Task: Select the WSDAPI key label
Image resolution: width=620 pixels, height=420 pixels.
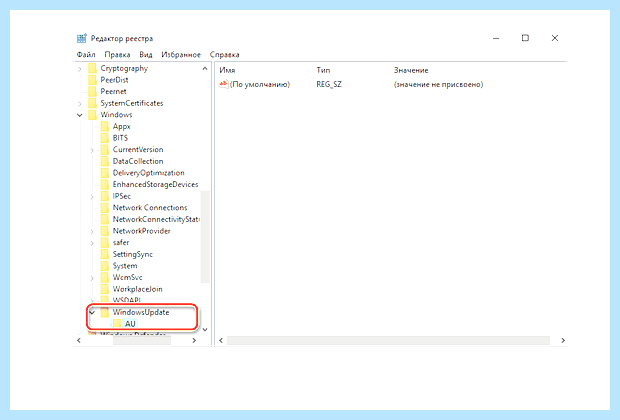Action: [127, 300]
